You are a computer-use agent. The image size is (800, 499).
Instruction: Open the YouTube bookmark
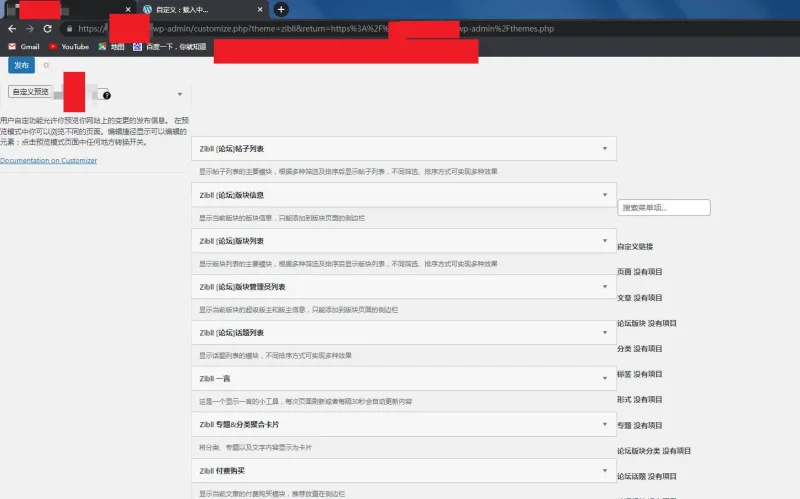[69, 46]
